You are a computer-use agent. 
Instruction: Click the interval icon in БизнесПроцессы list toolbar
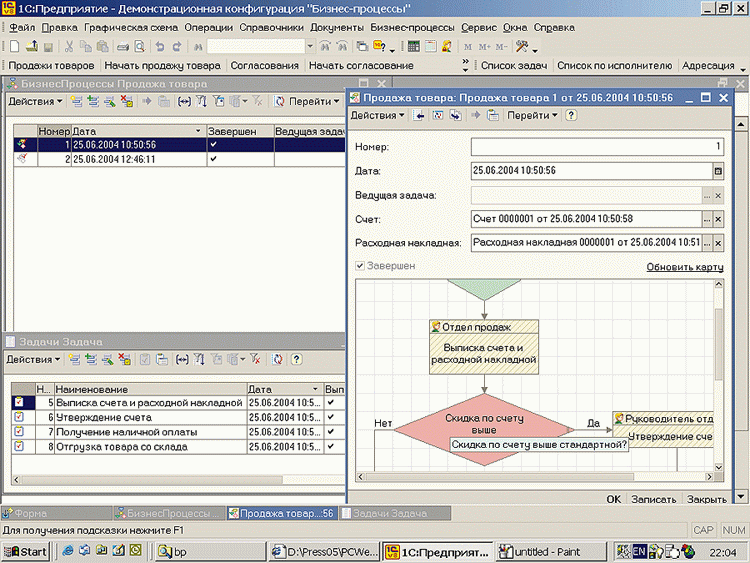(184, 101)
